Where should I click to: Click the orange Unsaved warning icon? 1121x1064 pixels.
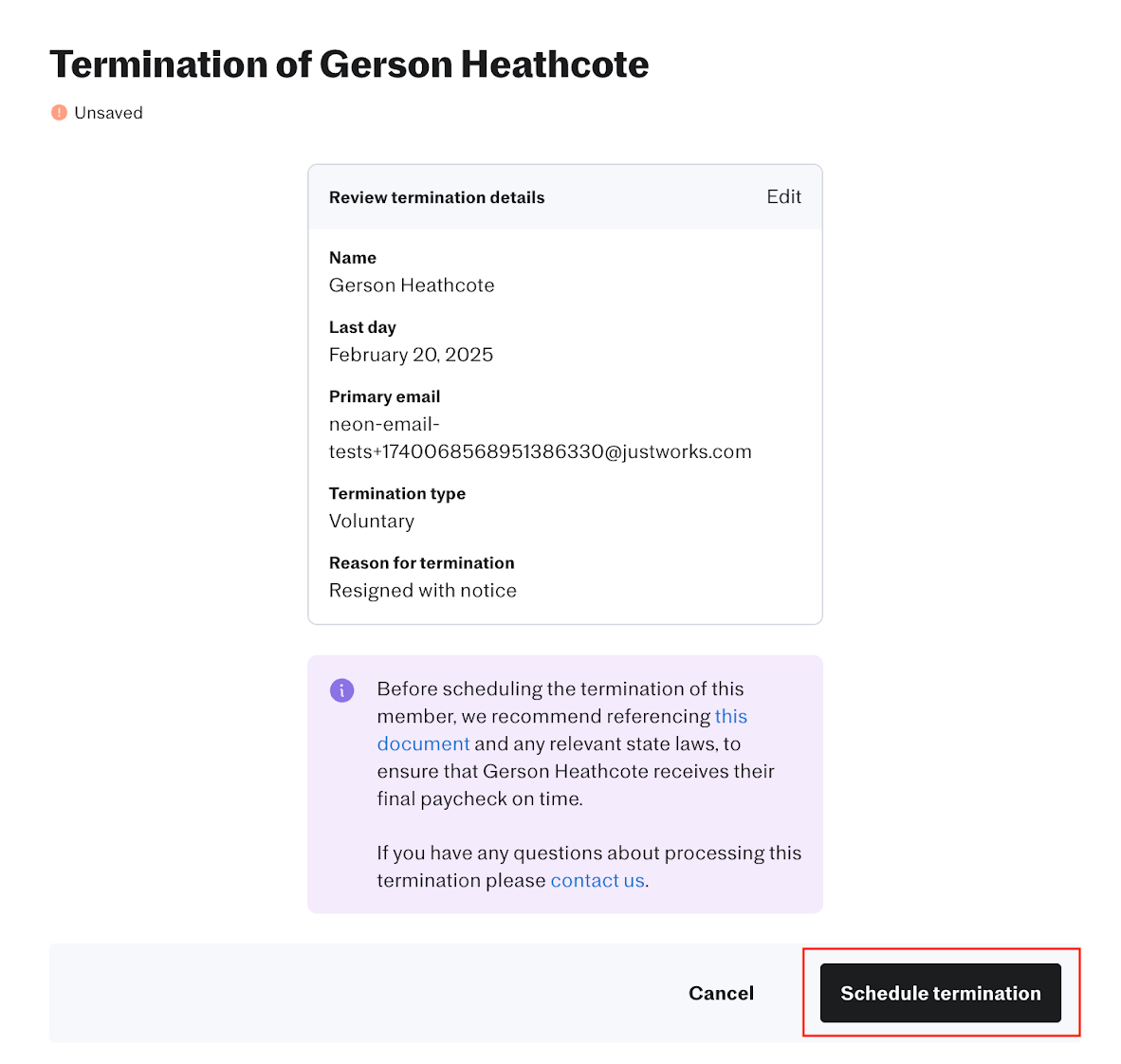(x=59, y=113)
